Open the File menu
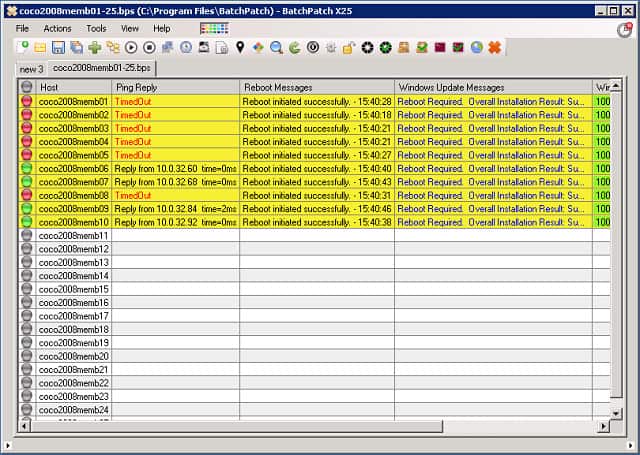640x455 pixels. pos(22,29)
